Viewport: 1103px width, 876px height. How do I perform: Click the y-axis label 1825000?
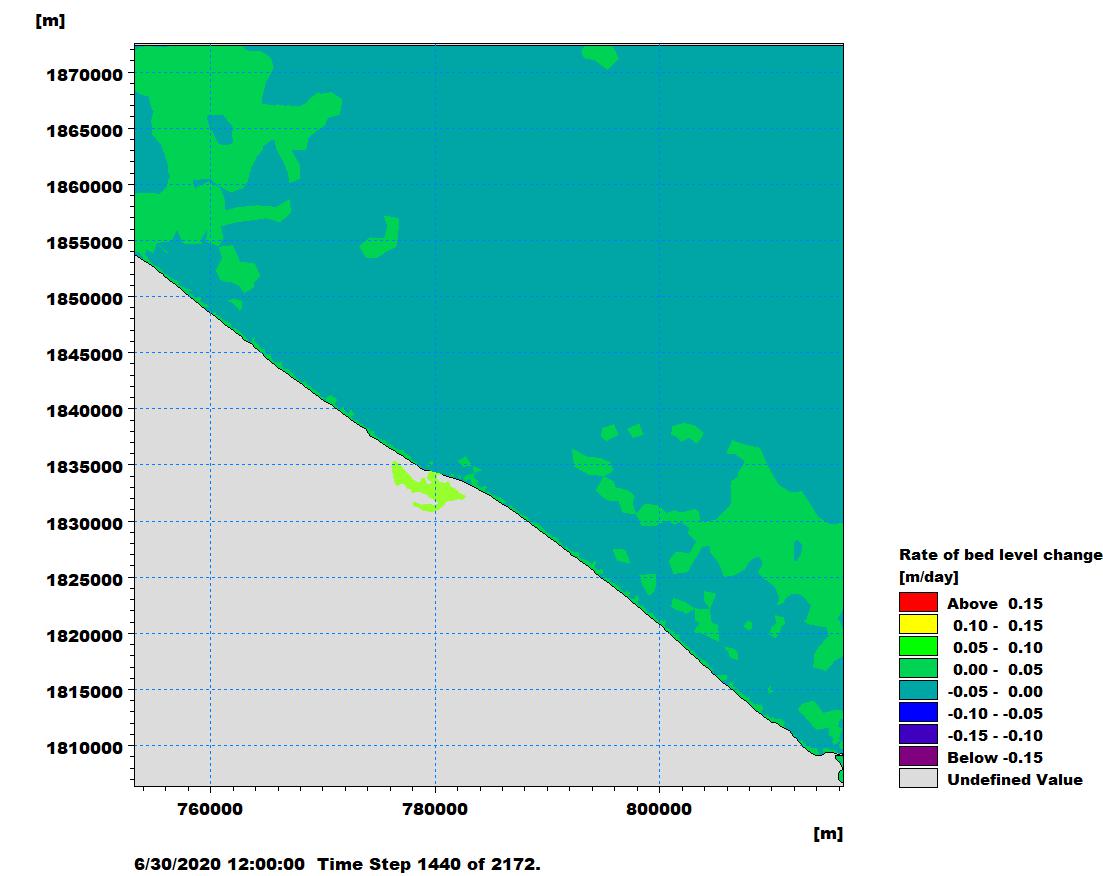(84, 580)
